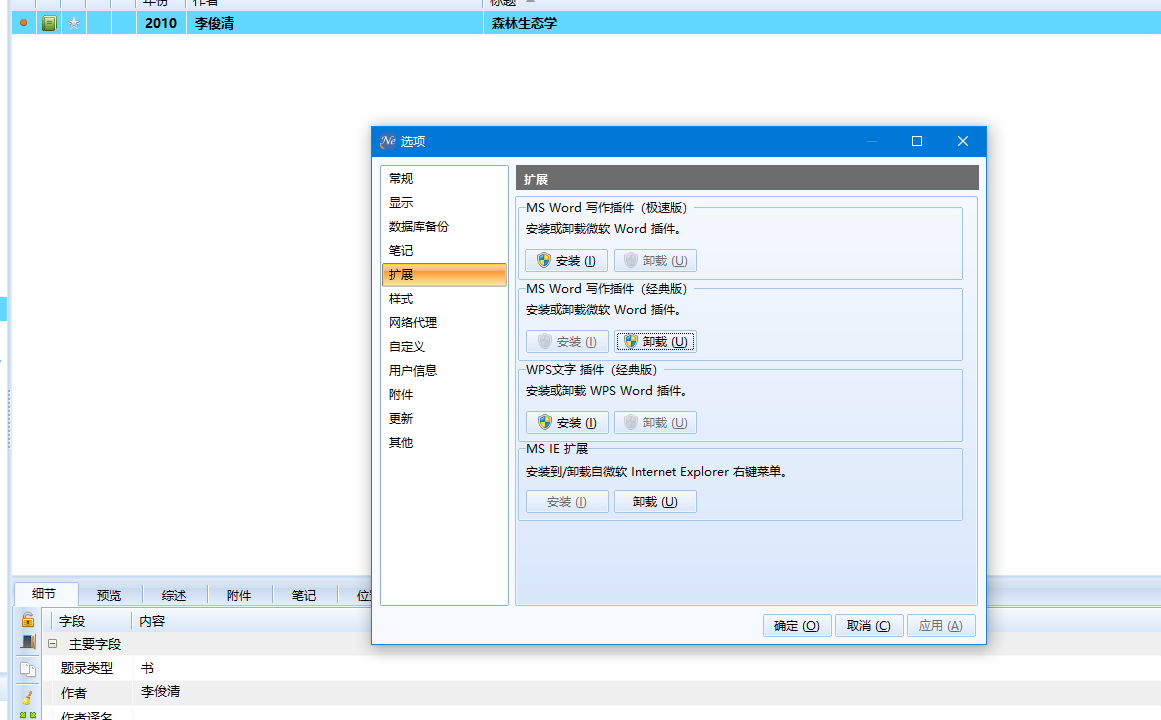
Task: Click the 题录类型 field name
Action: coord(87,668)
